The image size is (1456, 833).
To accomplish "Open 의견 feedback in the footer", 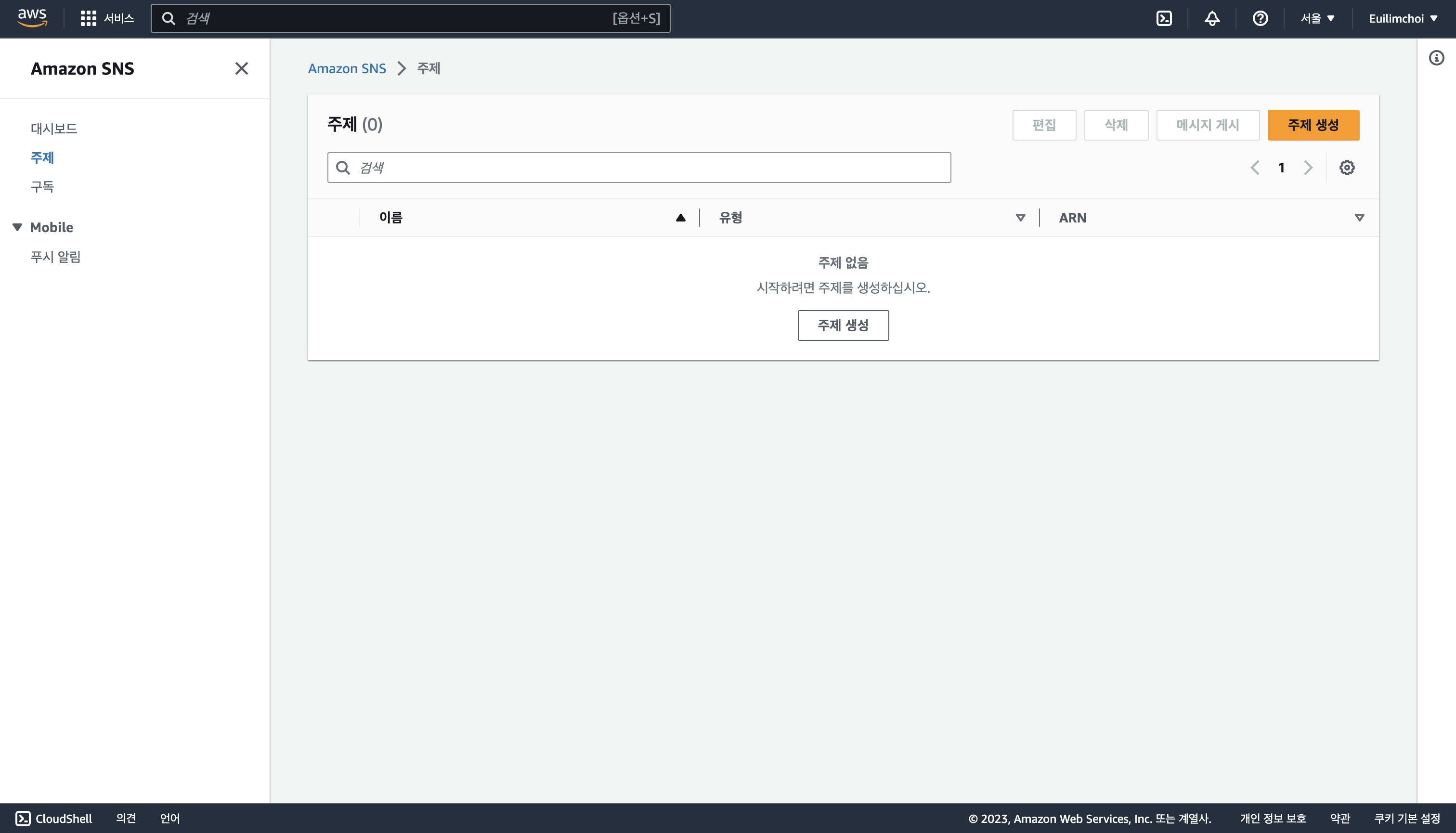I will pyautogui.click(x=126, y=818).
